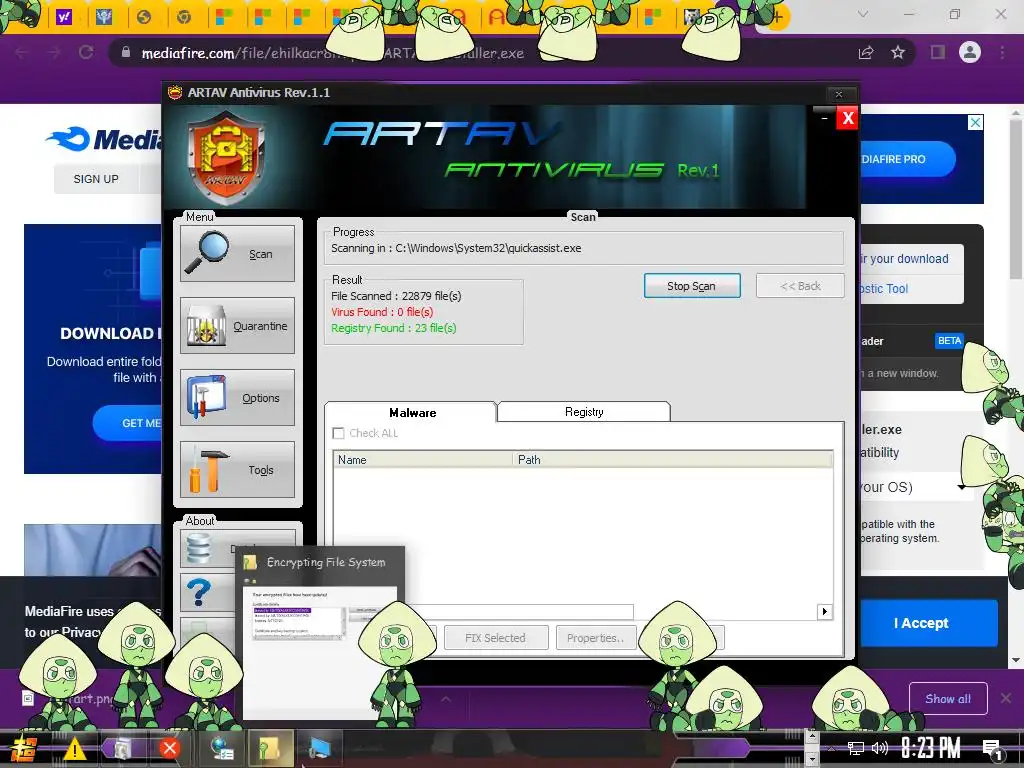This screenshot has width=1024, height=768.
Task: Click the page scrollbar down arrow
Action: (x=1016, y=660)
